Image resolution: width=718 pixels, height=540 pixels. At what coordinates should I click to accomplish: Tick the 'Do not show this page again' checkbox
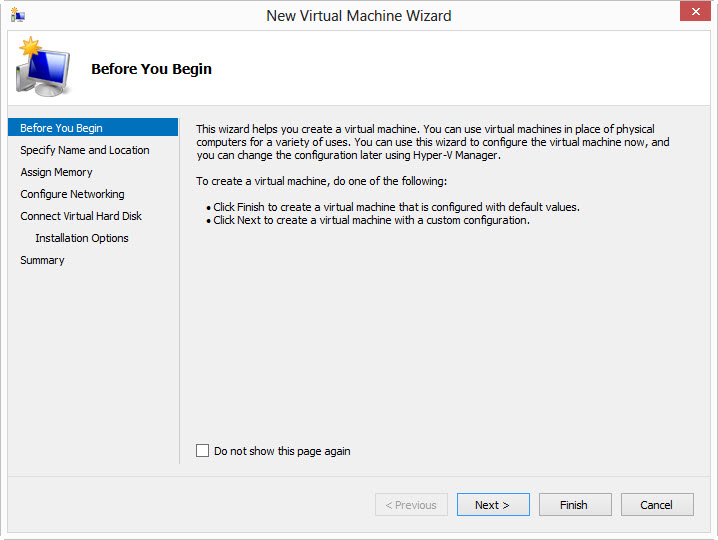coord(203,451)
